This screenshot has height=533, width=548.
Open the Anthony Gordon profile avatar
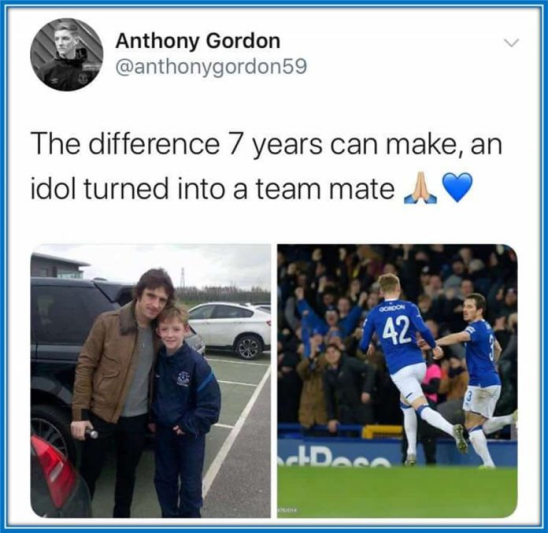click(x=66, y=55)
